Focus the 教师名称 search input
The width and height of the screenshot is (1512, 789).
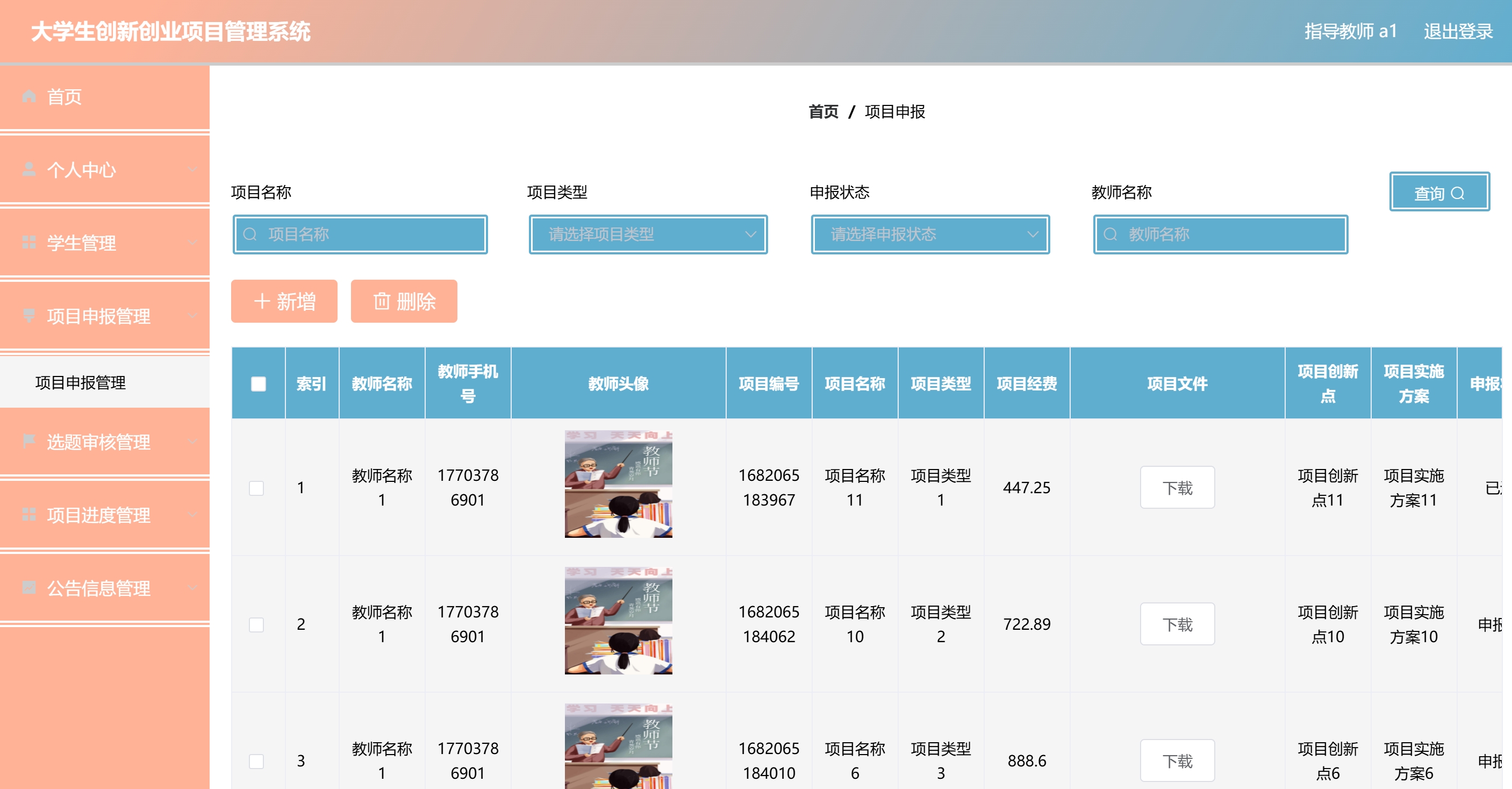pos(1220,234)
